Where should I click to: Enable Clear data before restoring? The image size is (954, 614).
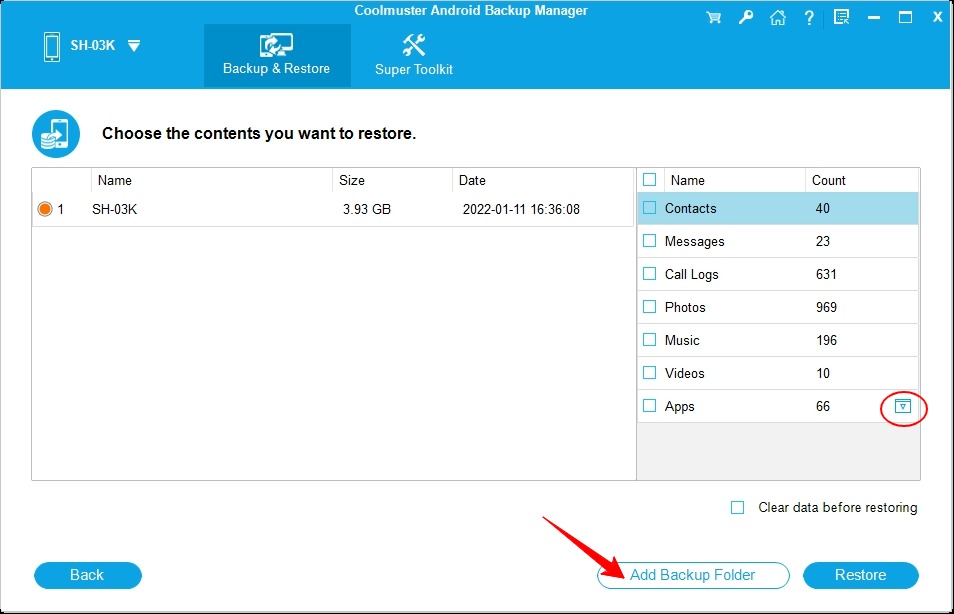click(x=737, y=508)
